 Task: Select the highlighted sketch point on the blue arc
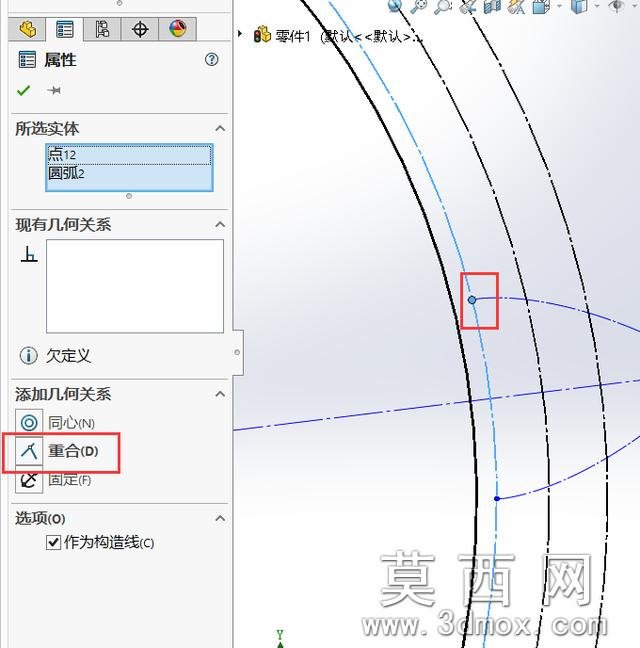tap(472, 300)
